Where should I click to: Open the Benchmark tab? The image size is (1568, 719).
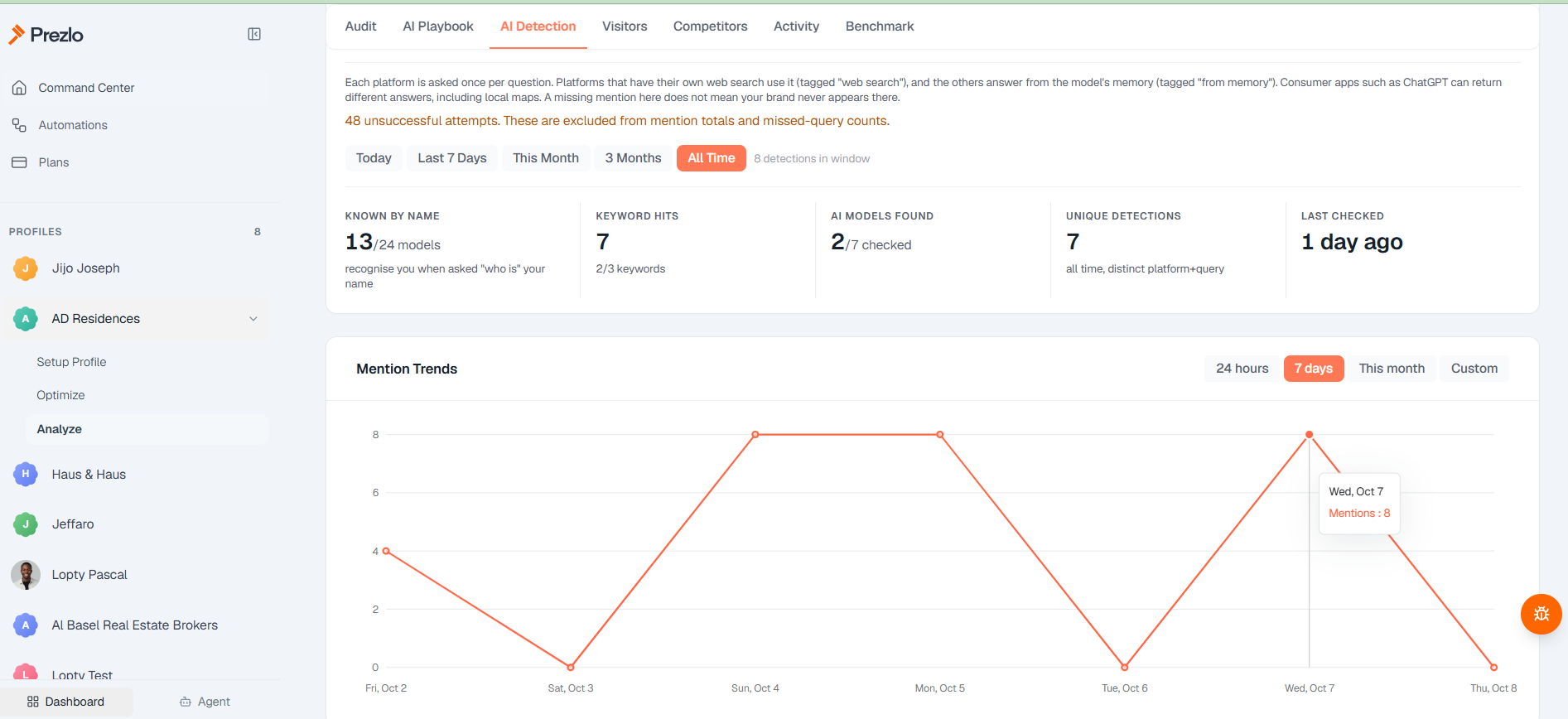[880, 27]
